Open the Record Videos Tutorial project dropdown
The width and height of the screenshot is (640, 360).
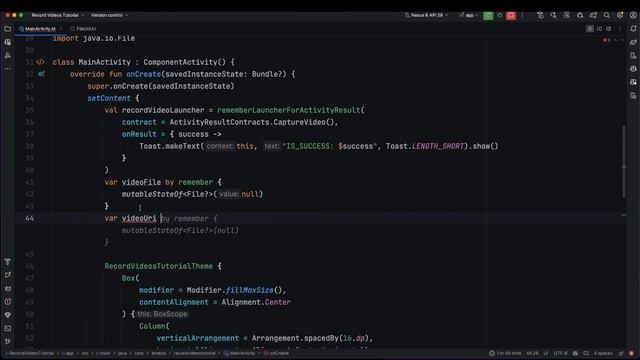pos(57,15)
